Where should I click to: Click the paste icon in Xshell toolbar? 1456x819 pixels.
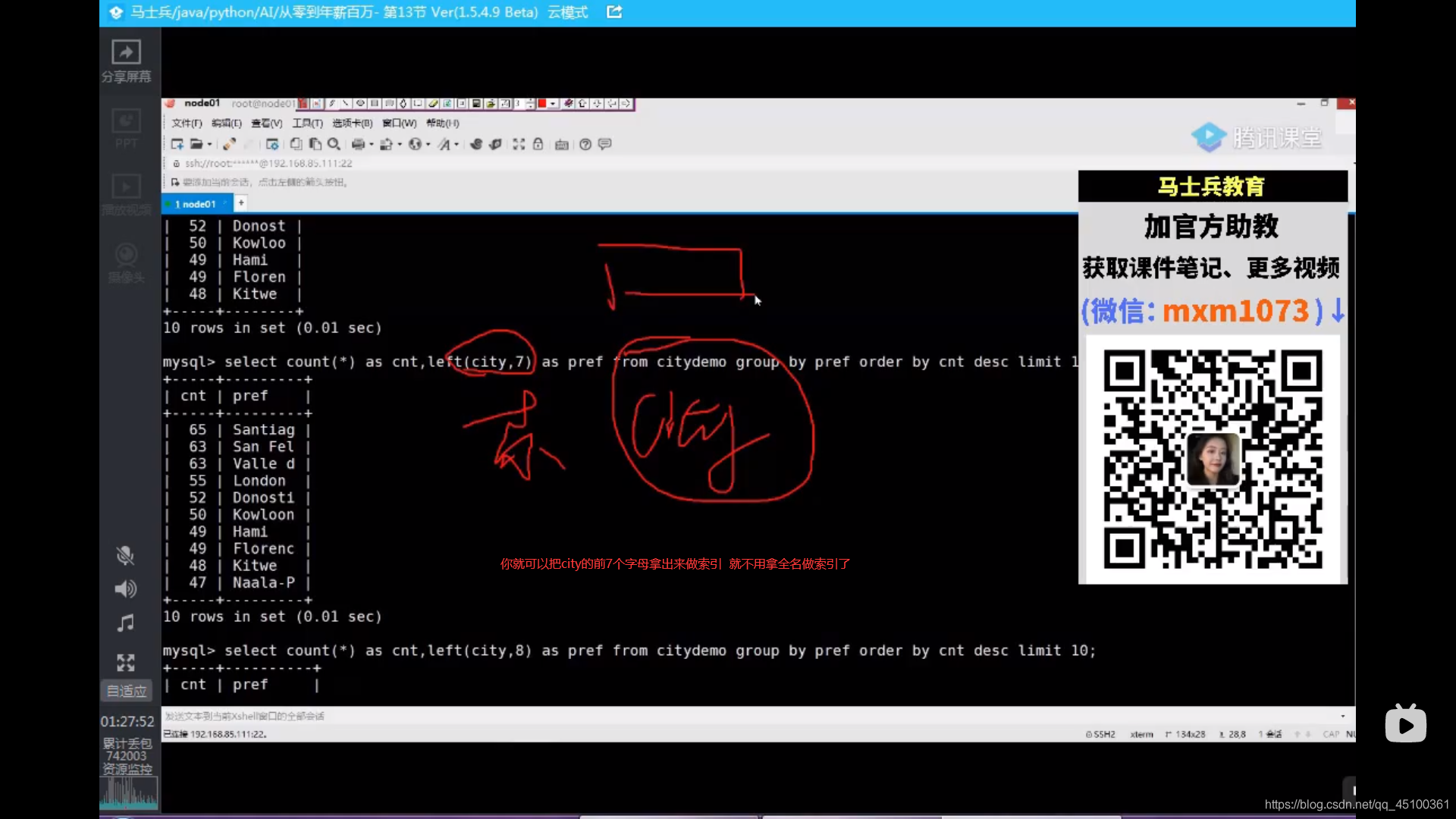point(315,144)
